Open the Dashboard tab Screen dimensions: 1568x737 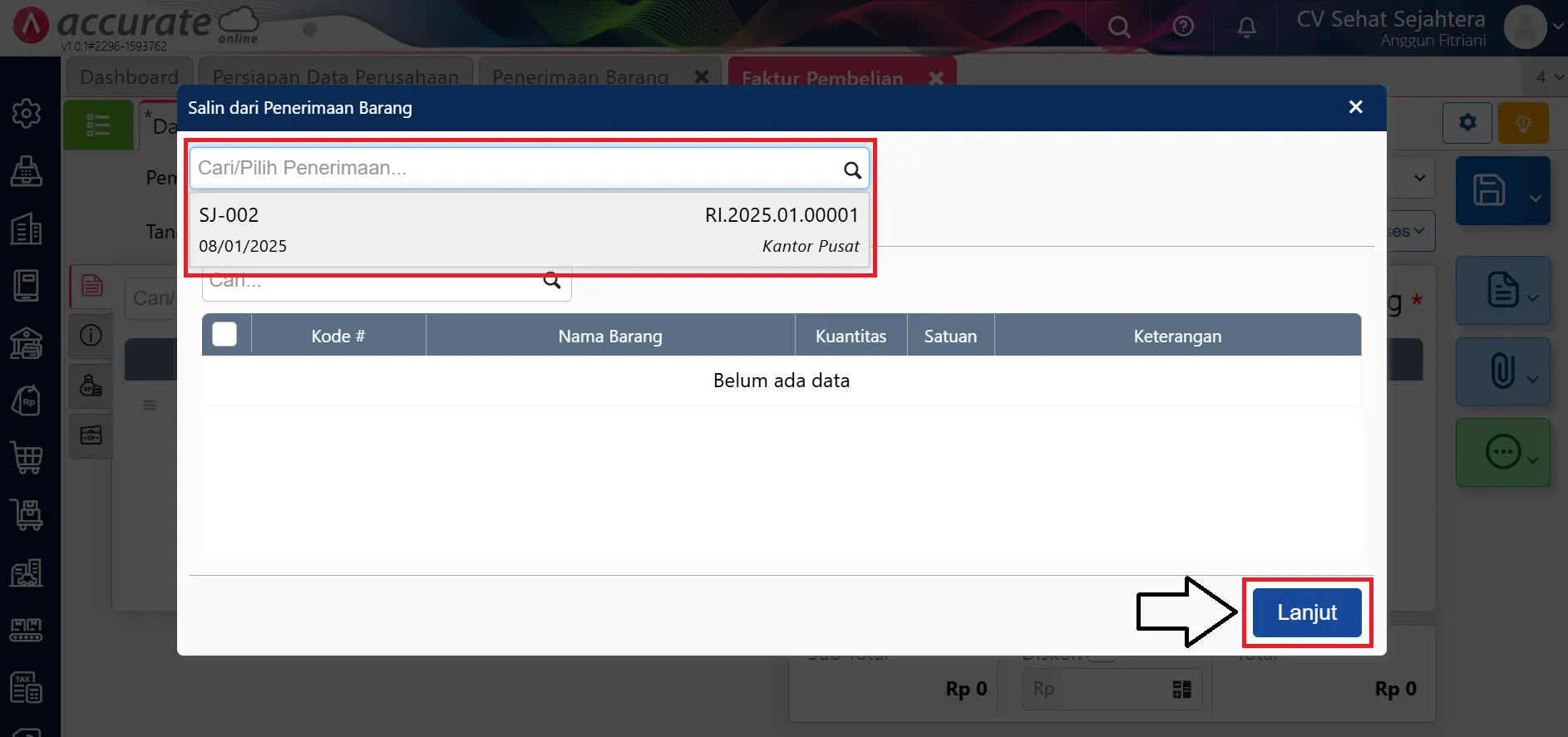(x=129, y=76)
